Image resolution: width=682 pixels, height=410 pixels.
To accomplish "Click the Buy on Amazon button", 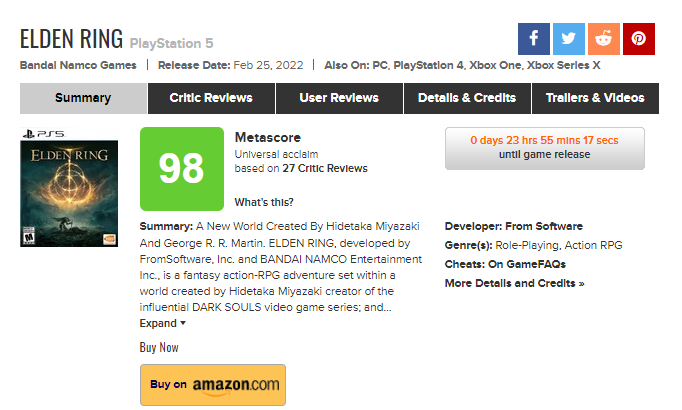I will tap(213, 385).
